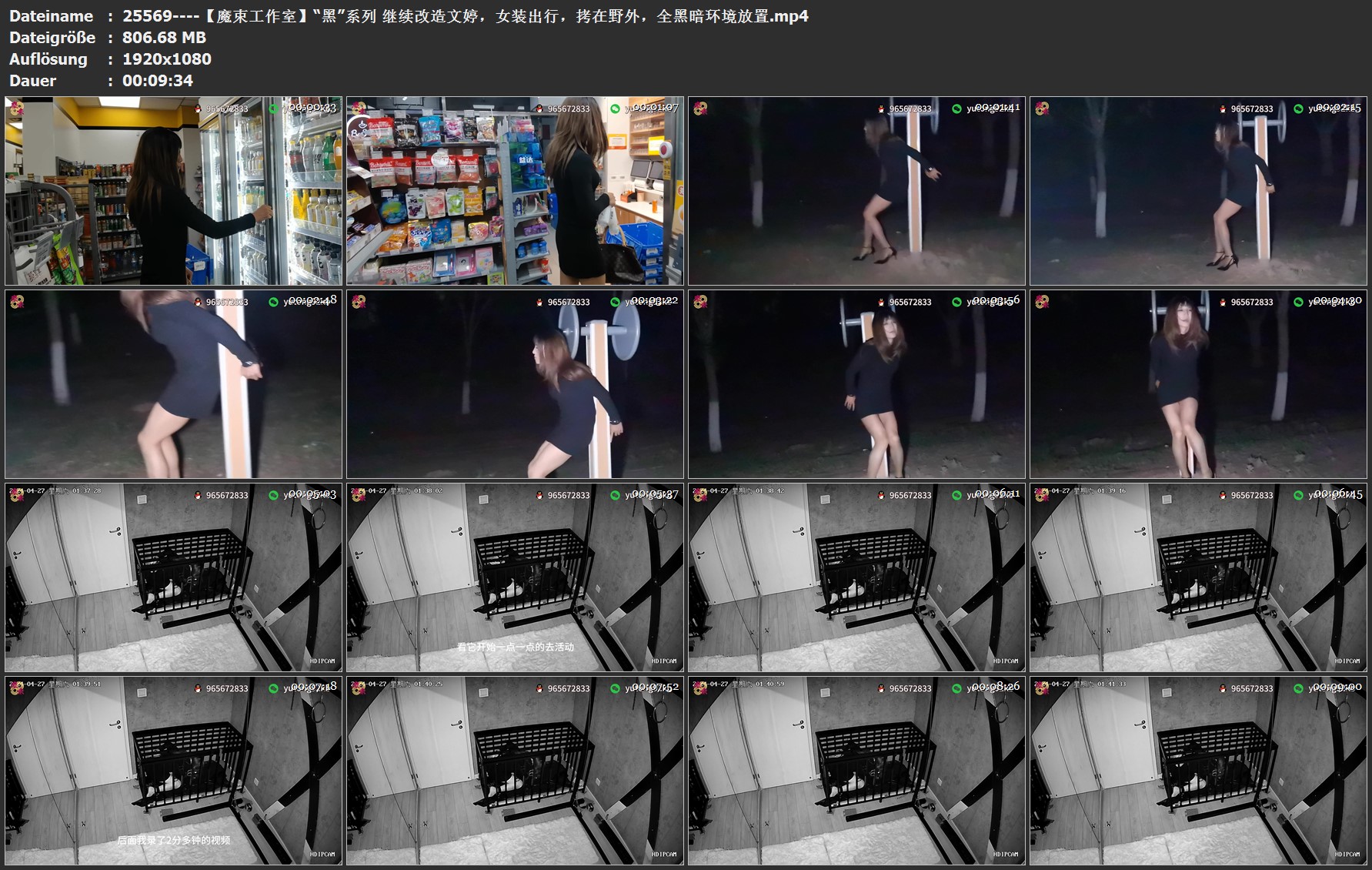
Task: Click the Dauer value 00:09:34
Action: pyautogui.click(x=158, y=81)
